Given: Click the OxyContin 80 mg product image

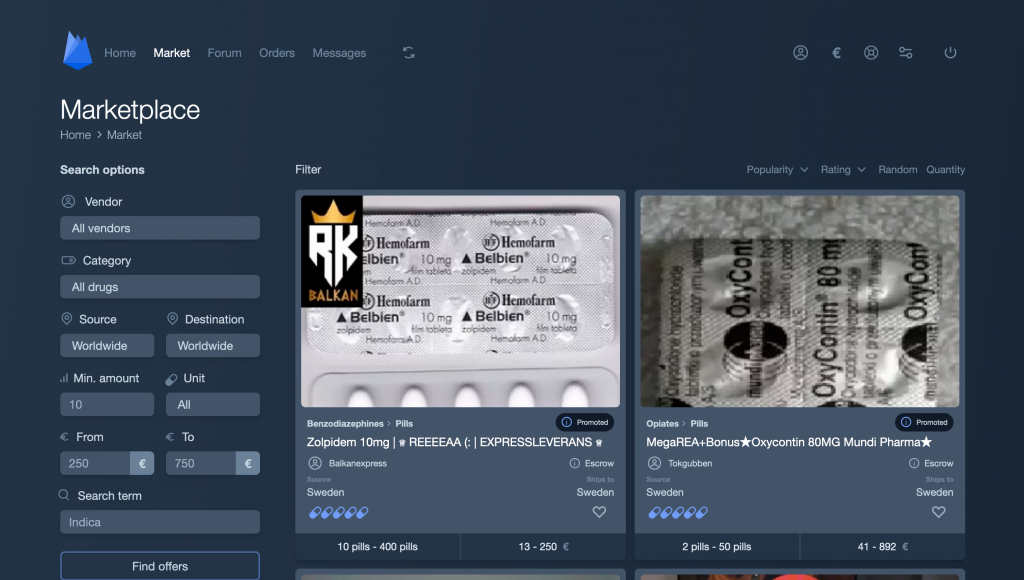Looking at the screenshot, I should tap(800, 301).
